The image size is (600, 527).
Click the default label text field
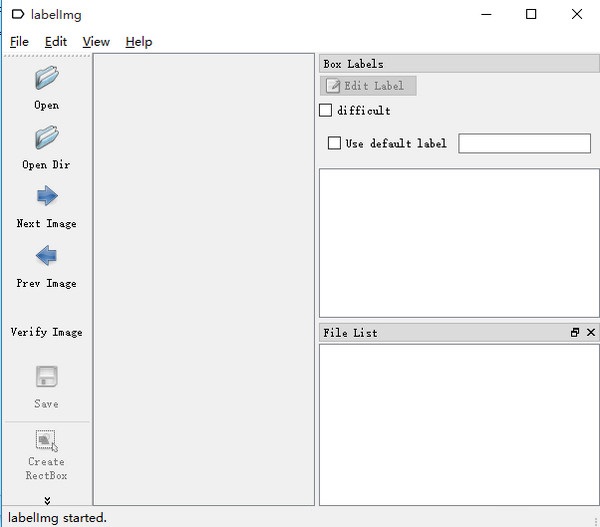(524, 143)
